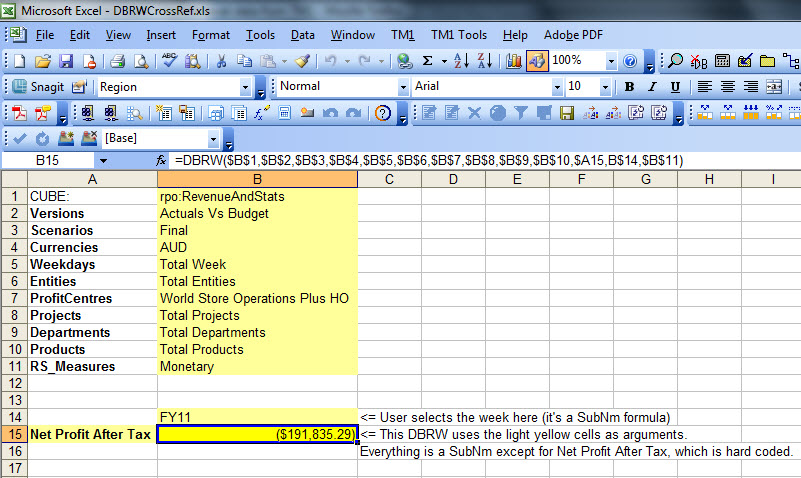
Task: Select cell with rpo:RevenueAndStats
Action: [x=257, y=197]
